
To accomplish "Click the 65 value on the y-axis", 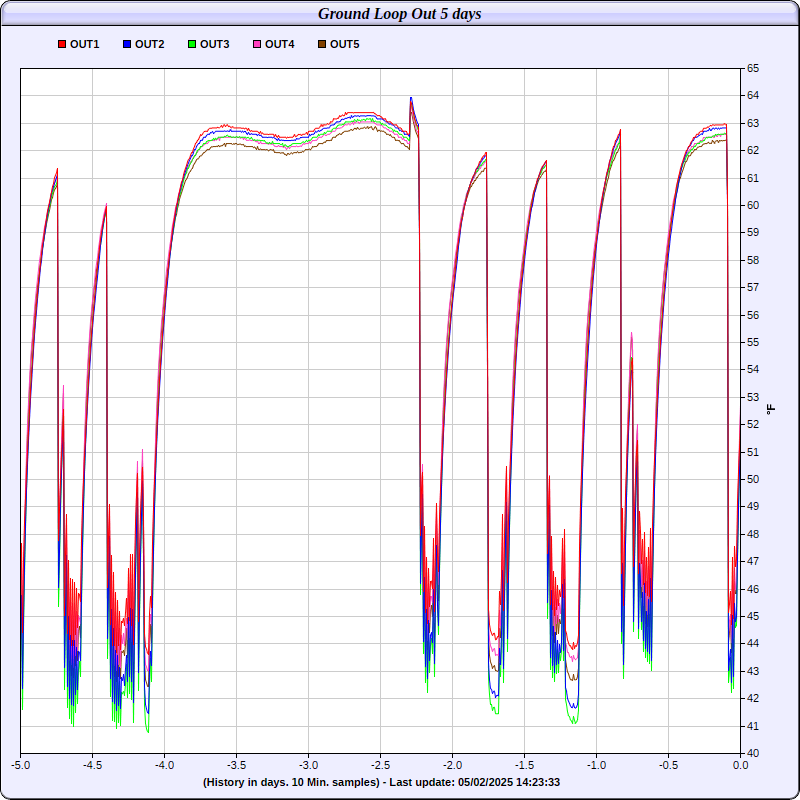I will pos(753,68).
